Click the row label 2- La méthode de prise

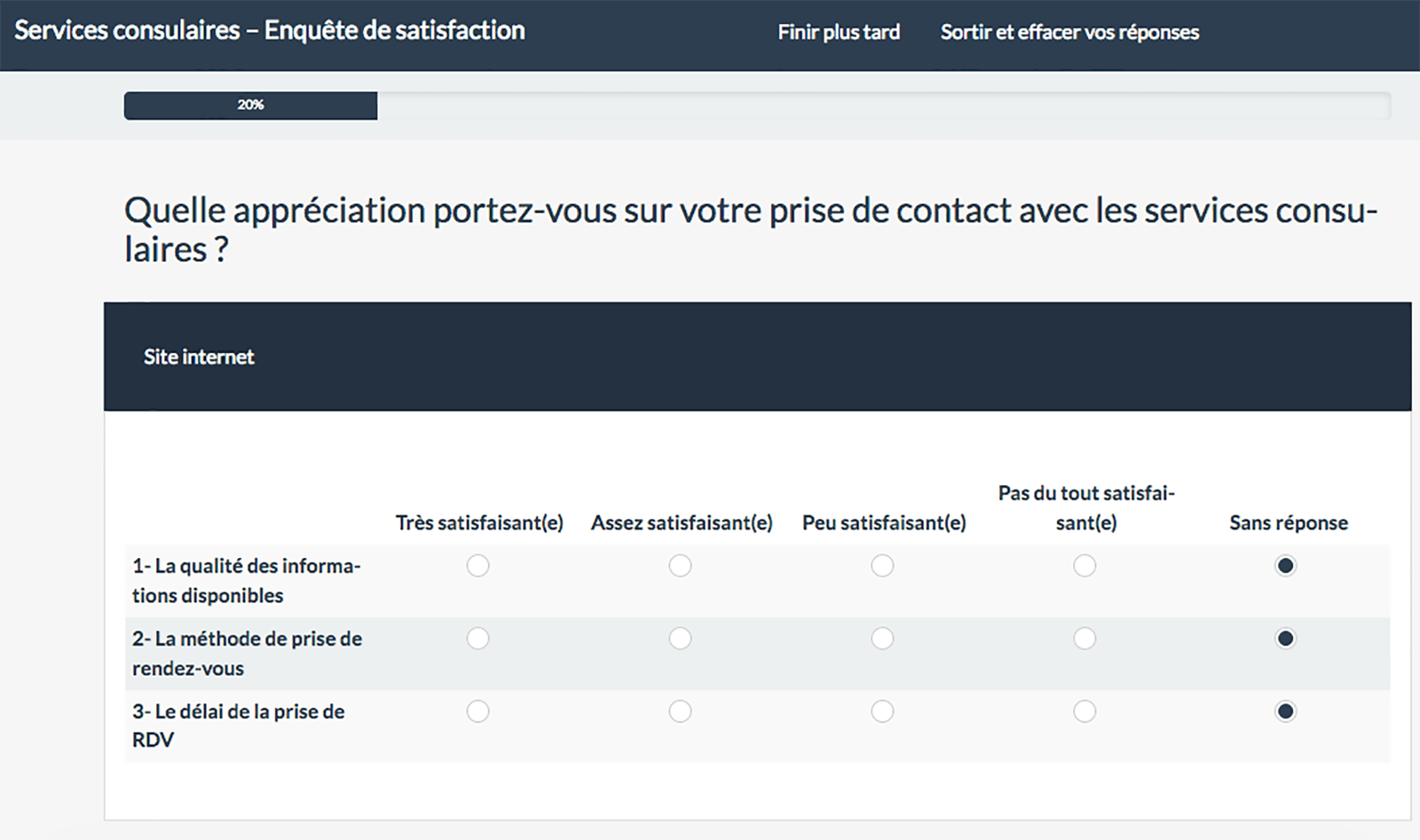247,653
